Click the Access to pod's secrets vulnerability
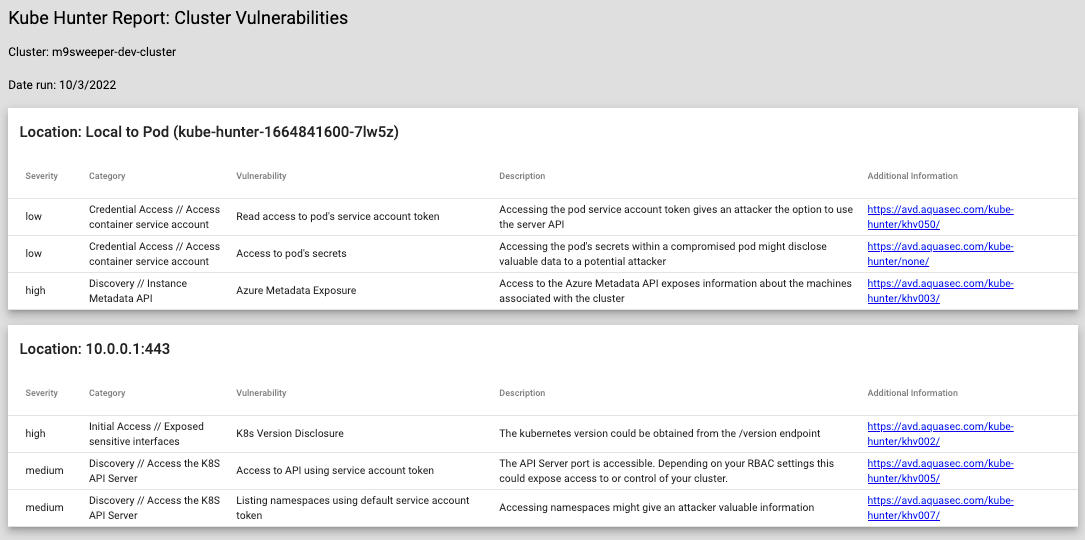Screen dimensions: 1085x540 [291, 254]
